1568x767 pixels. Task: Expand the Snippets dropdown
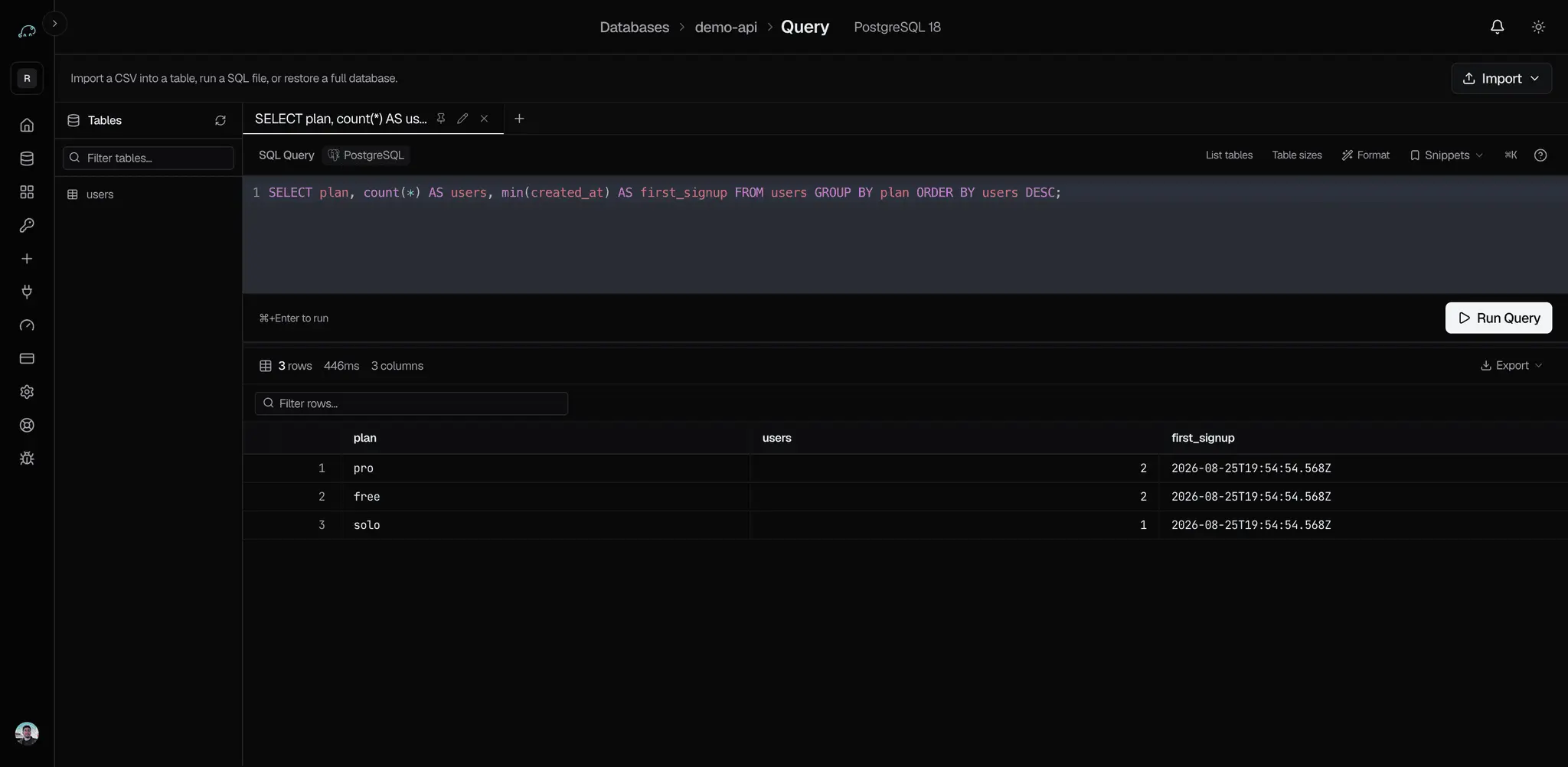pos(1446,155)
